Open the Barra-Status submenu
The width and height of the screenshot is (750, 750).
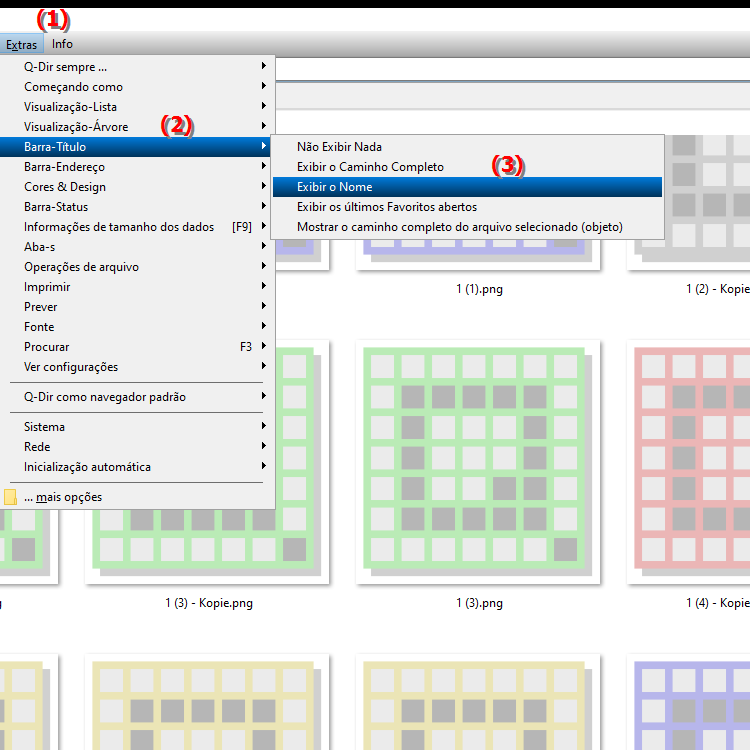coord(137,207)
